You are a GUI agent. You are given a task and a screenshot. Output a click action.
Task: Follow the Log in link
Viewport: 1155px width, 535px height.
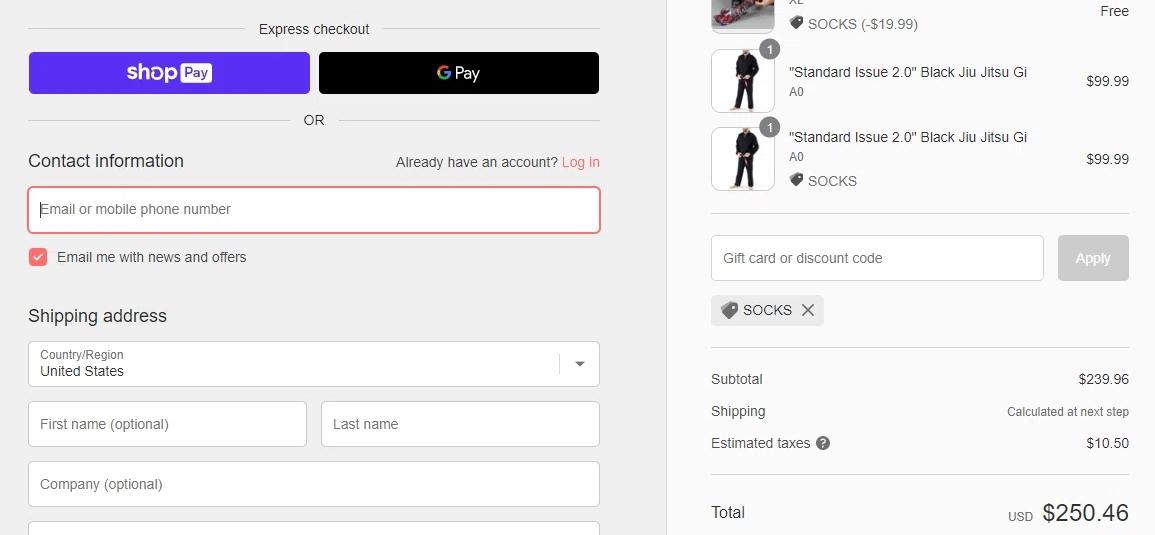[x=580, y=162]
